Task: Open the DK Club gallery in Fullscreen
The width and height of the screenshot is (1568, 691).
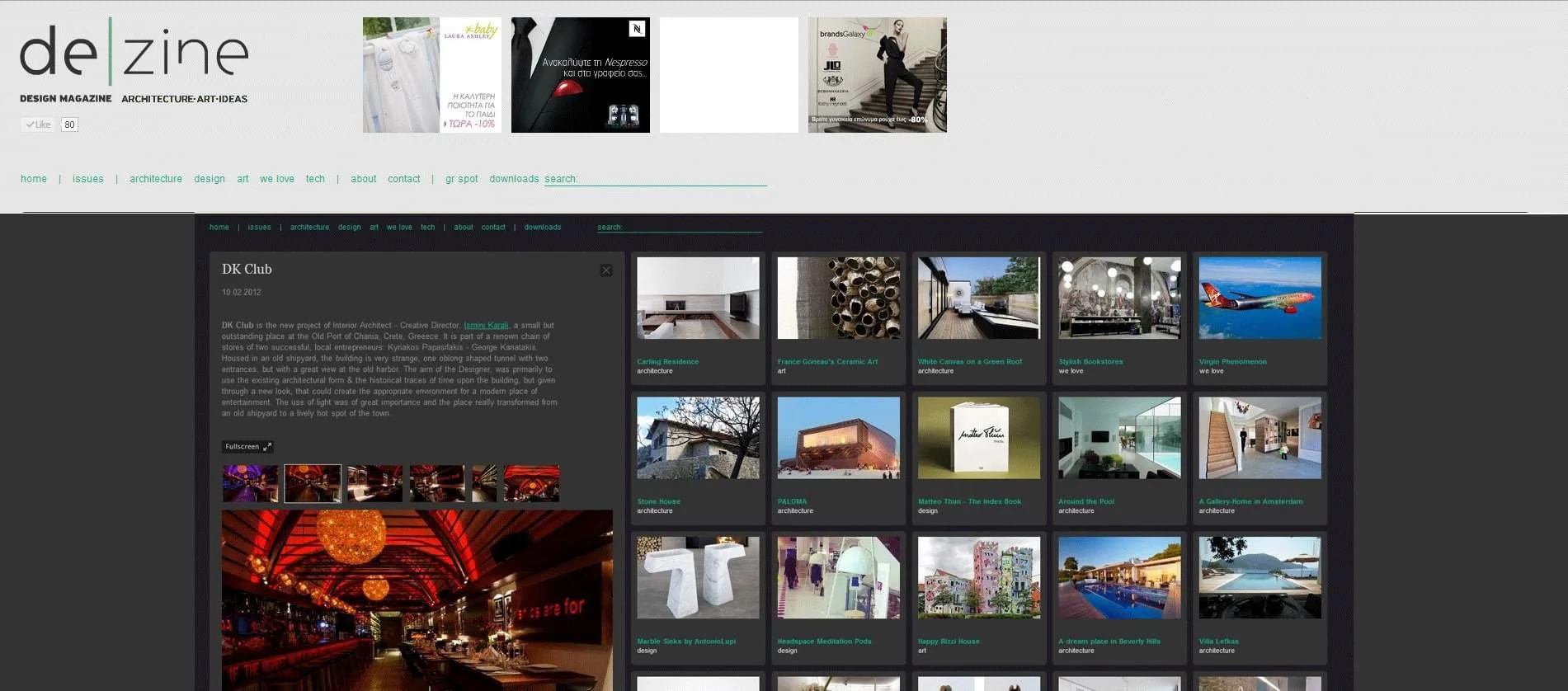Action: coord(247,447)
